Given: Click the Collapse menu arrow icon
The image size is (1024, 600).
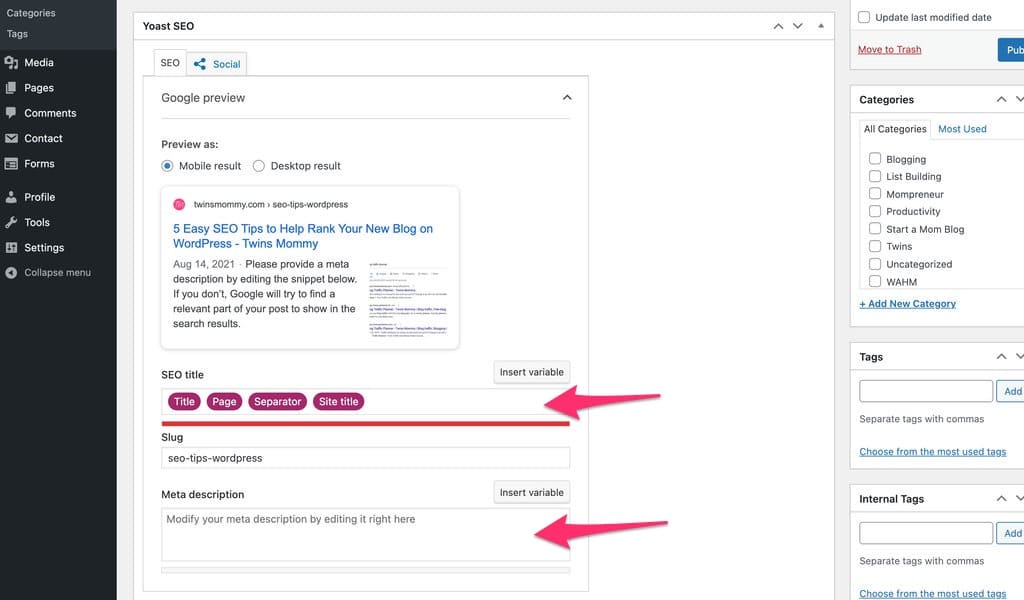Looking at the screenshot, I should click(x=11, y=272).
